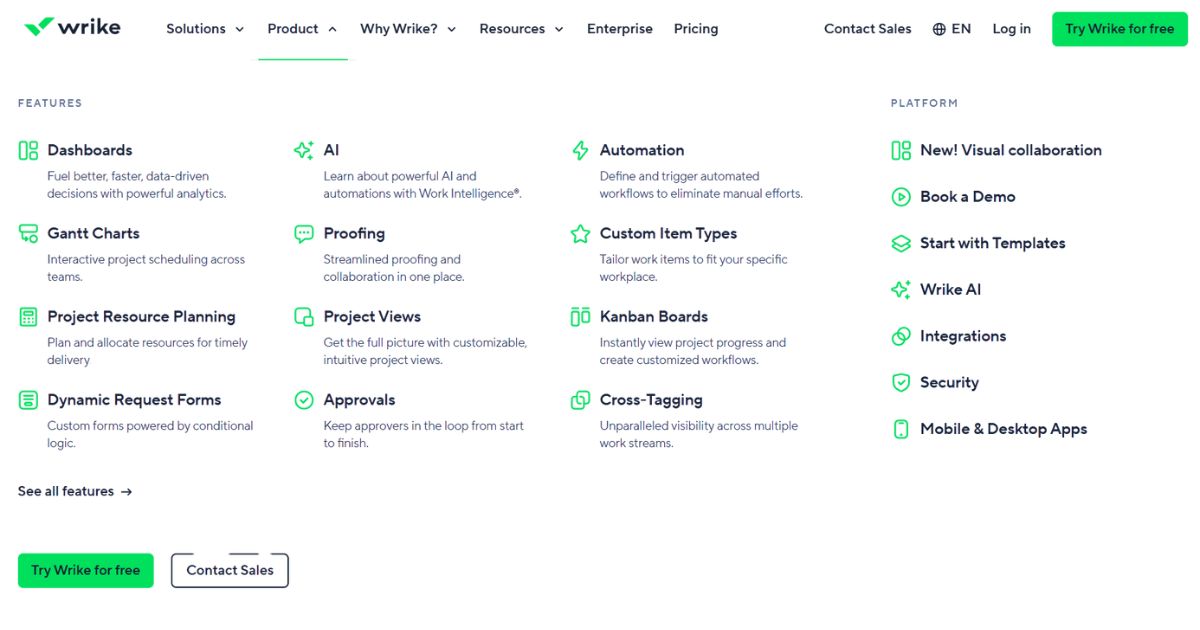1200x630 pixels.
Task: Click the Kanban Boards icon
Action: (580, 317)
